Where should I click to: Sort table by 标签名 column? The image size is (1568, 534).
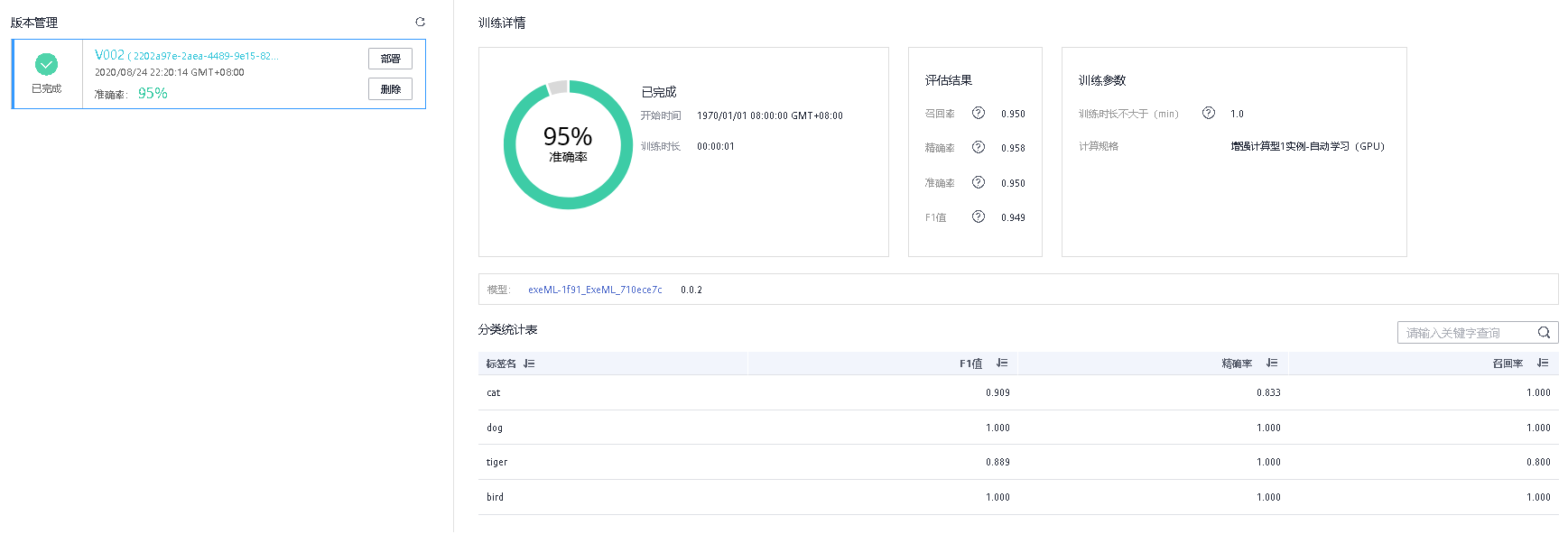529,364
